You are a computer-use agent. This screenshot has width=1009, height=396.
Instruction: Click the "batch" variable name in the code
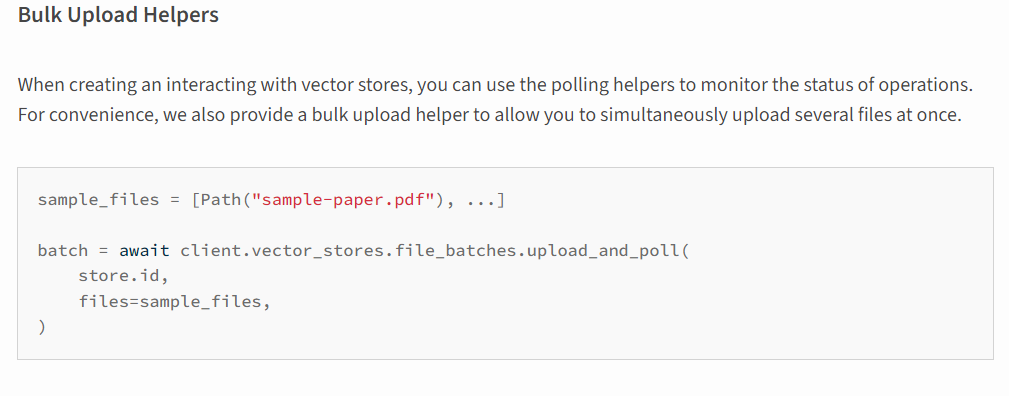[x=63, y=250]
